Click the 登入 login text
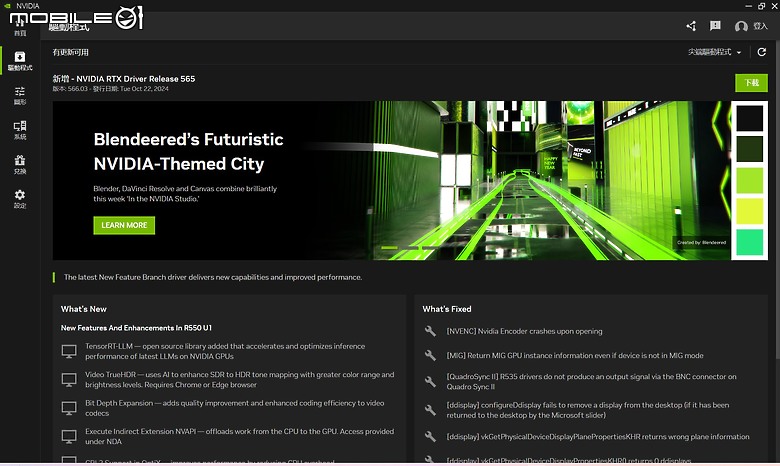The width and height of the screenshot is (780, 466). [760, 26]
